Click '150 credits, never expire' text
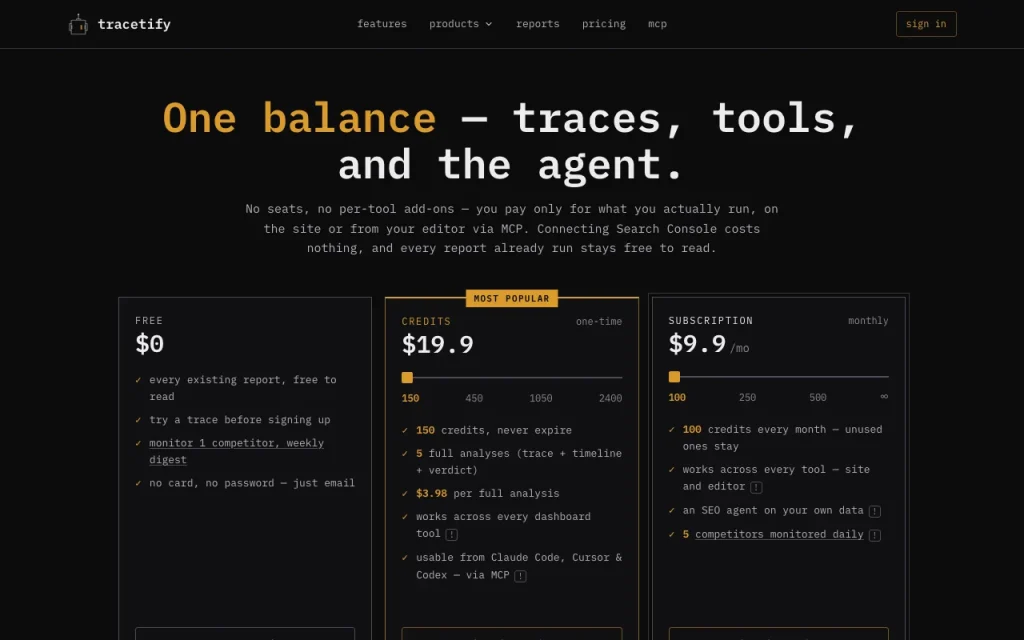This screenshot has height=640, width=1024. point(494,430)
